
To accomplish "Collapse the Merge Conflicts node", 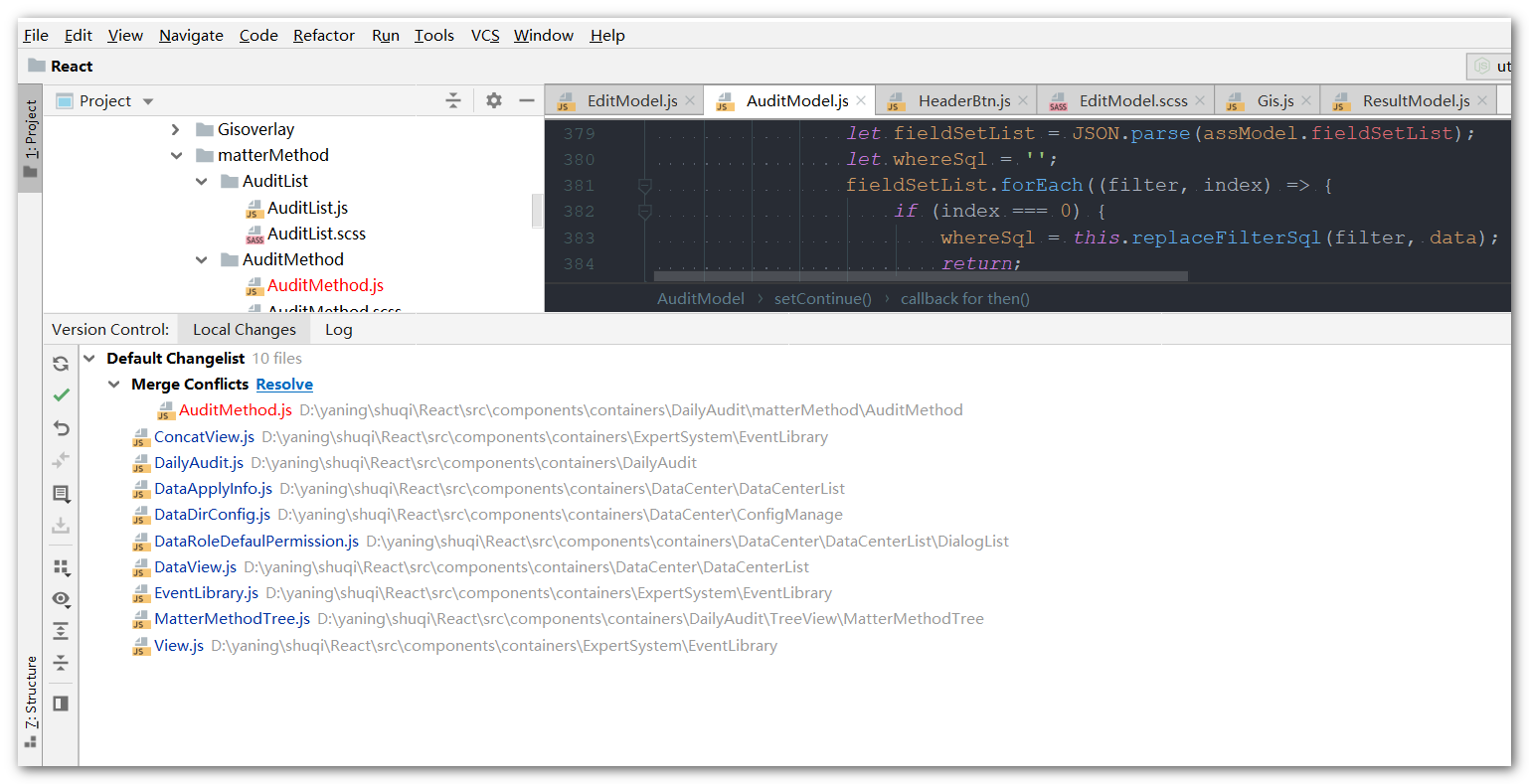I will (x=113, y=384).
